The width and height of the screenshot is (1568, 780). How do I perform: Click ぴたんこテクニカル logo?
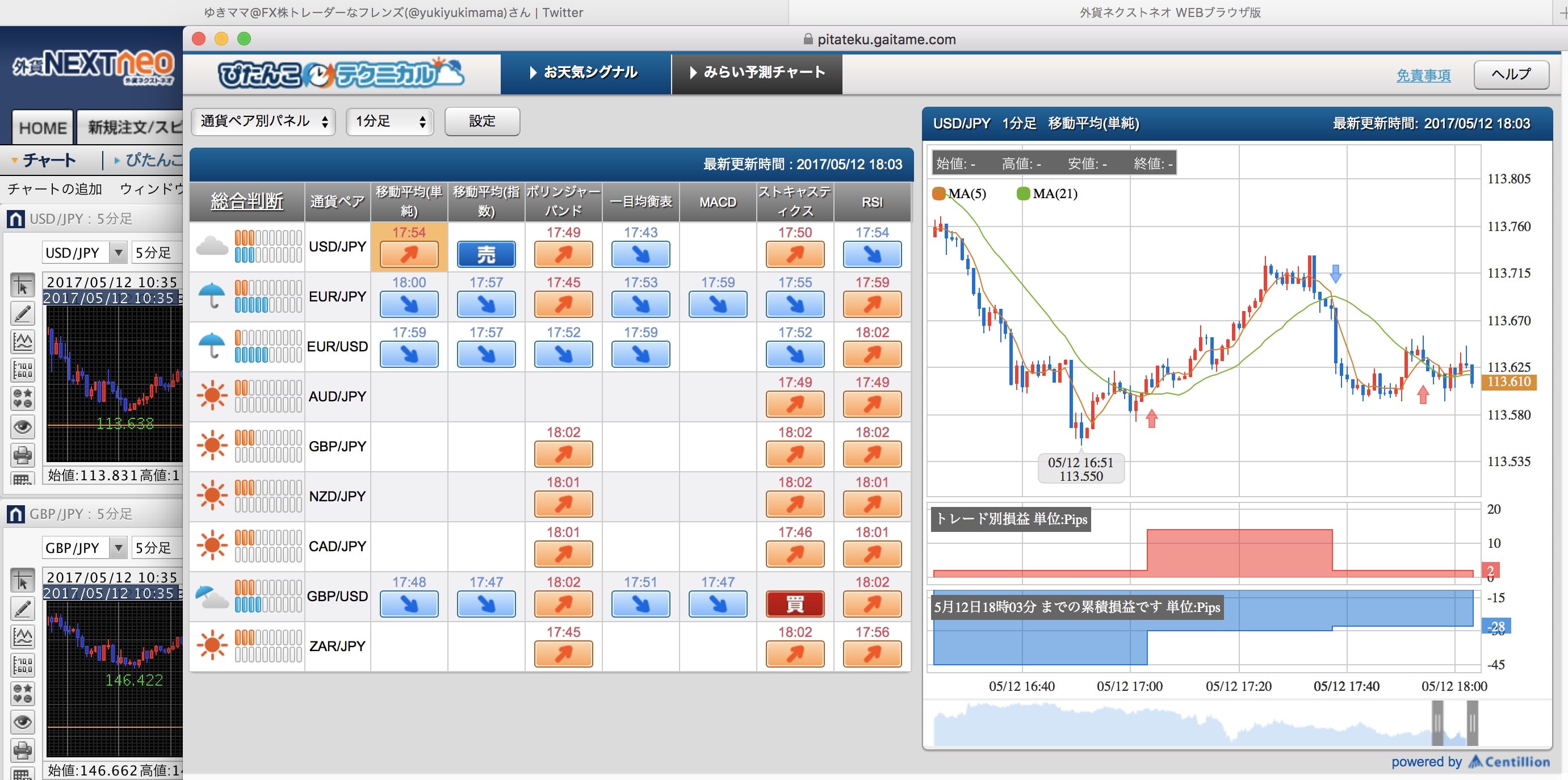341,74
